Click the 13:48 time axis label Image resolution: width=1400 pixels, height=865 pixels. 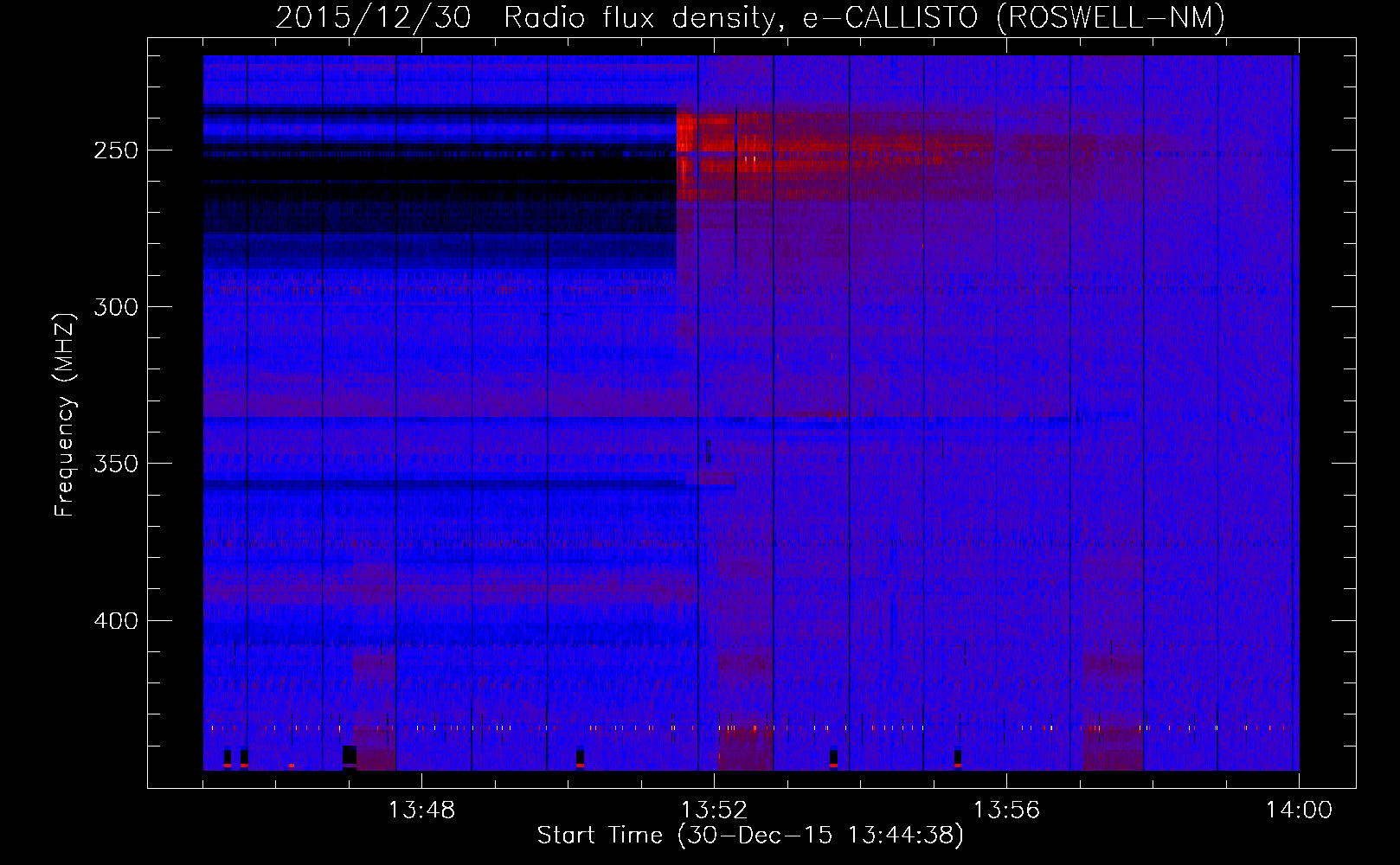click(x=421, y=811)
